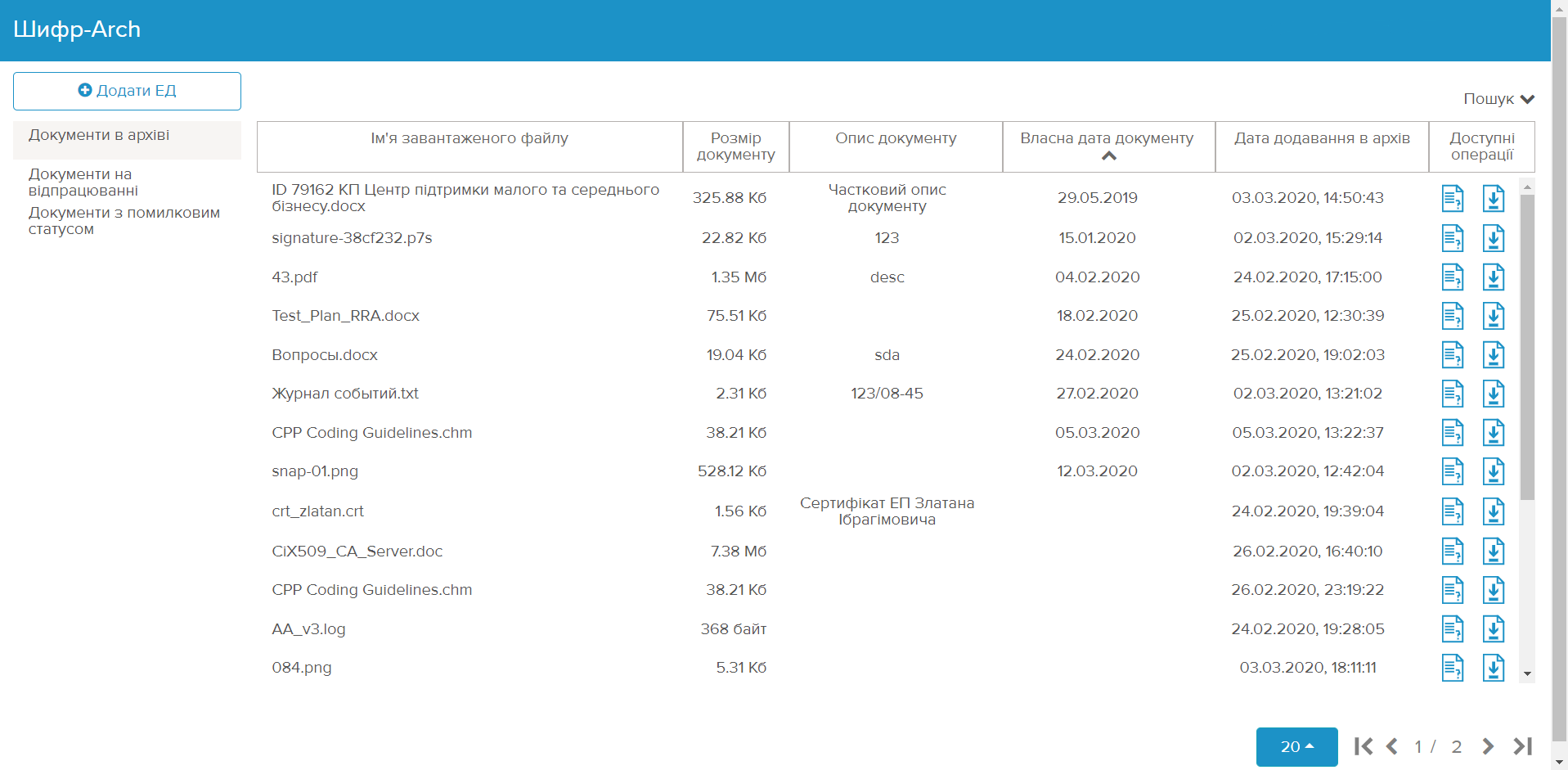Click added date 03.03.2020, 18:11:11

[1308, 668]
